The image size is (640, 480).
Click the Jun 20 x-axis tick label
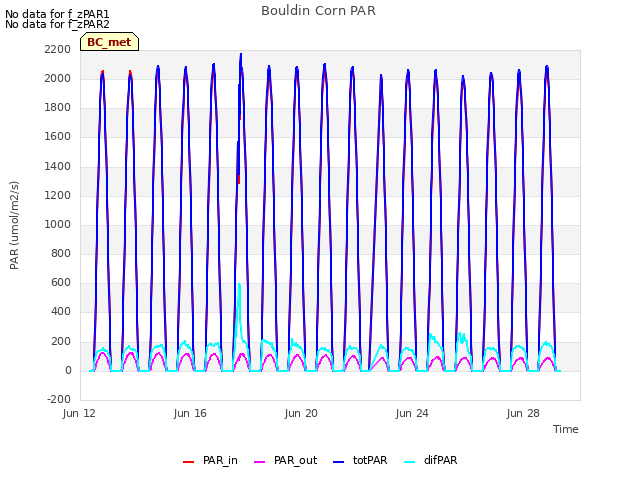pyautogui.click(x=301, y=413)
